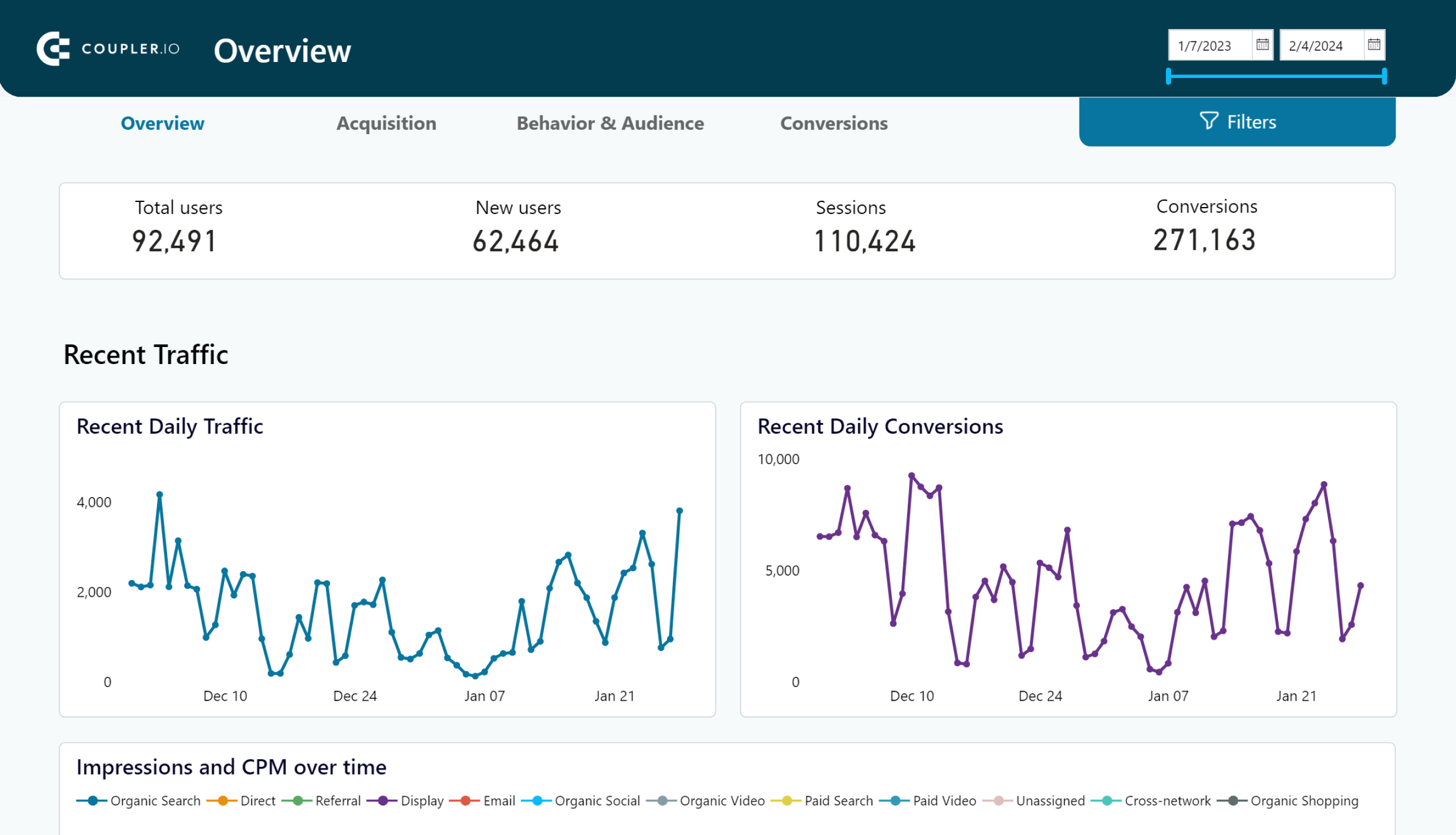This screenshot has width=1456, height=835.
Task: Expand the Conversions section
Action: [834, 123]
